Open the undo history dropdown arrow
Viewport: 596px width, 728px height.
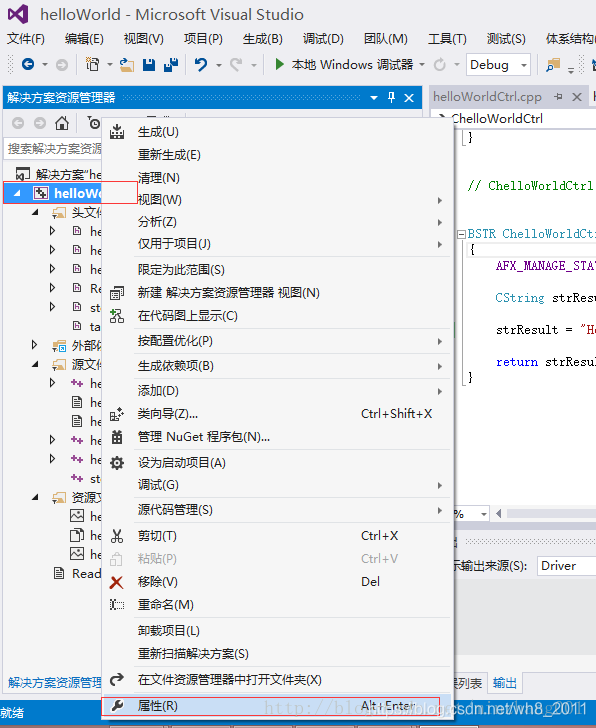[218, 65]
